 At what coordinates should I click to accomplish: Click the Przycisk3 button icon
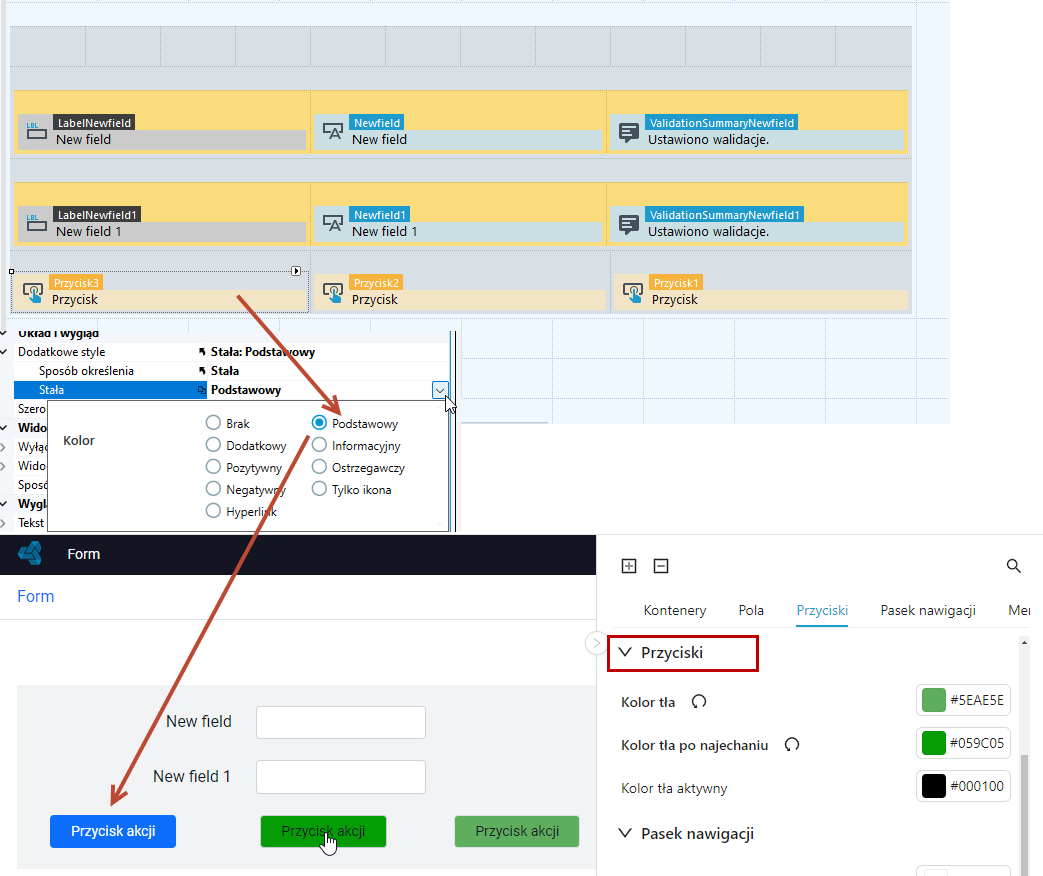(x=33, y=292)
